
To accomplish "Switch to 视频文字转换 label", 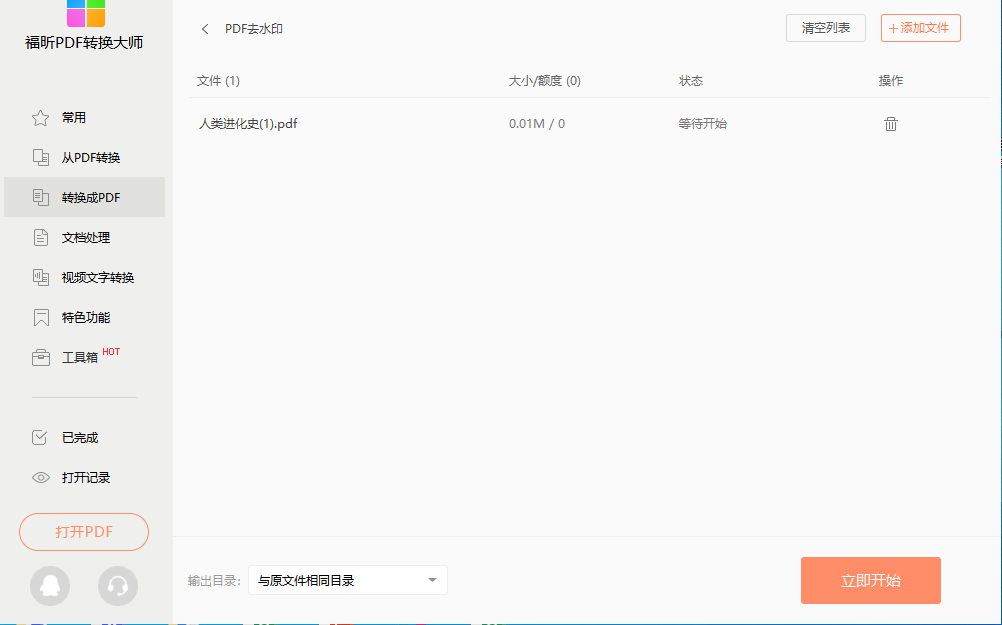I will (x=98, y=277).
